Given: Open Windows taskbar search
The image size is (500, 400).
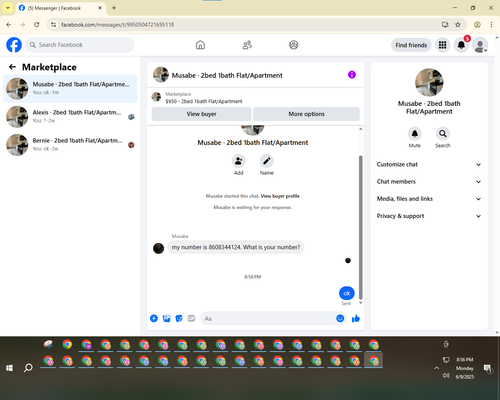Looking at the screenshot, I should point(28,368).
